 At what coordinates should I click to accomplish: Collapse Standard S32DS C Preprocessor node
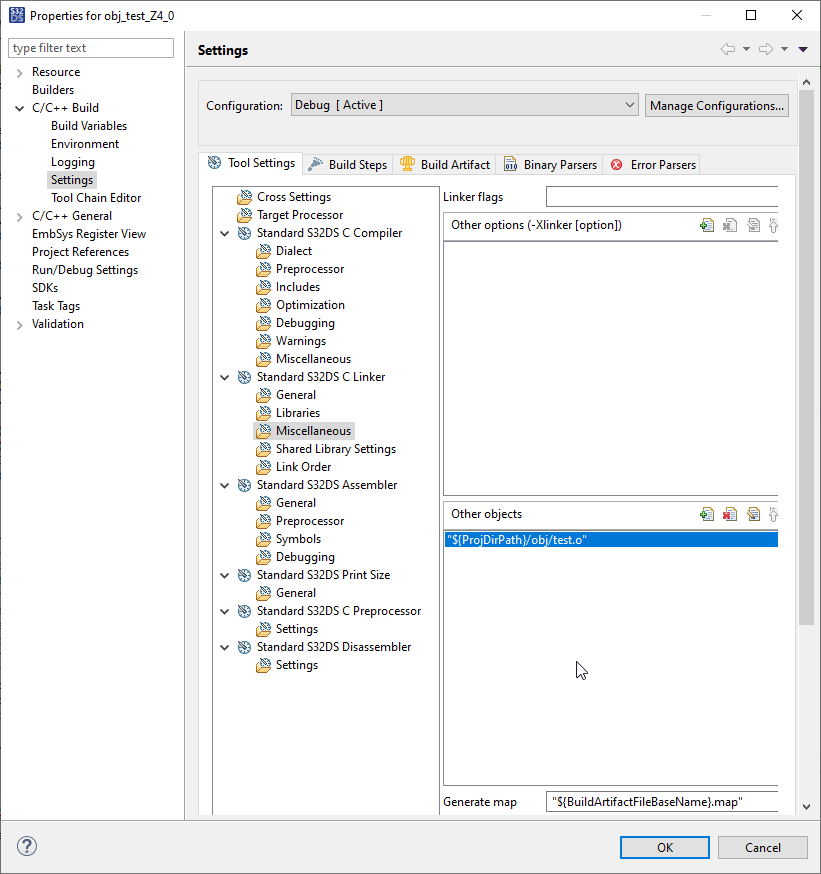pos(225,611)
